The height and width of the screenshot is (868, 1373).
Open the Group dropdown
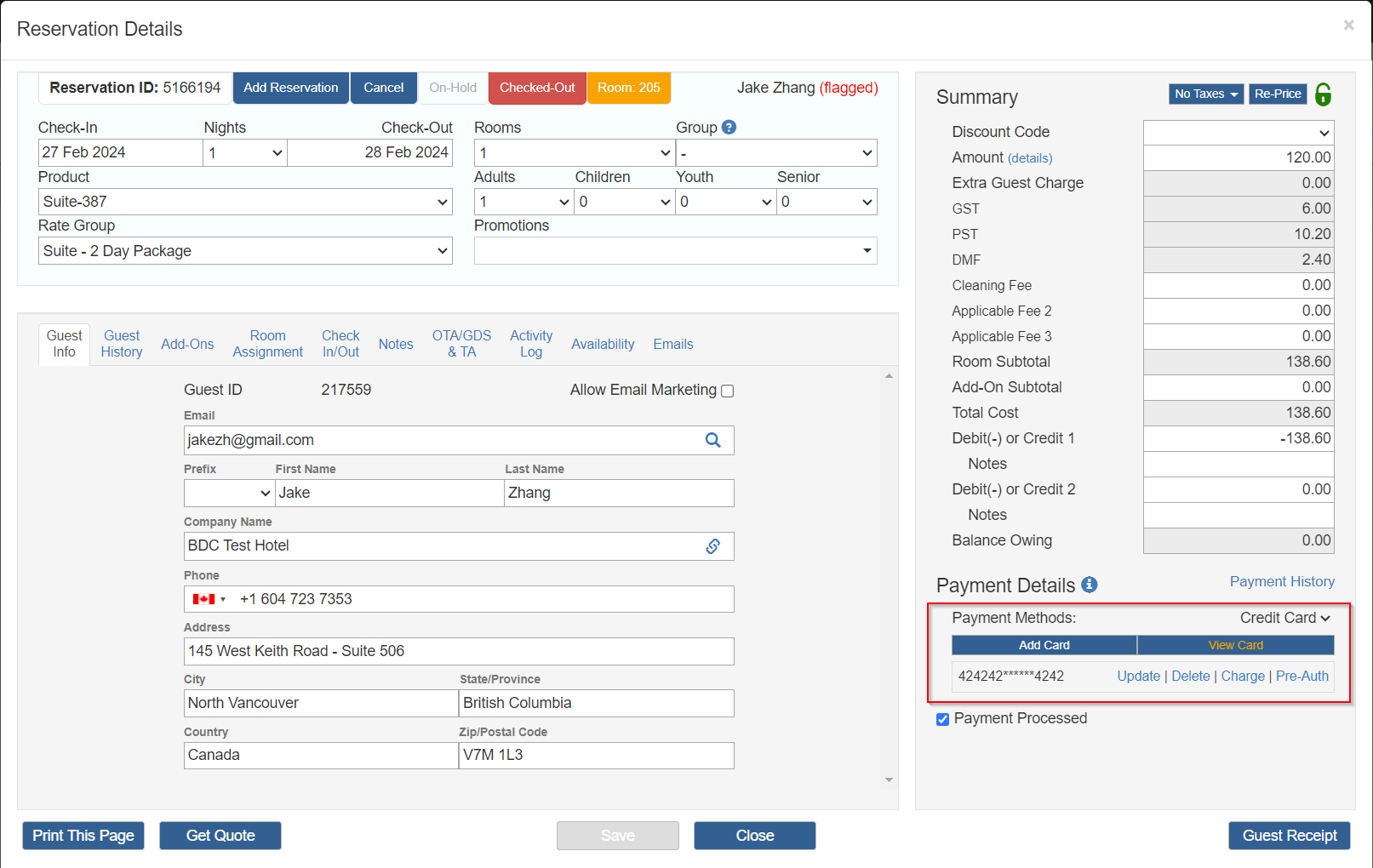pyautogui.click(x=776, y=153)
